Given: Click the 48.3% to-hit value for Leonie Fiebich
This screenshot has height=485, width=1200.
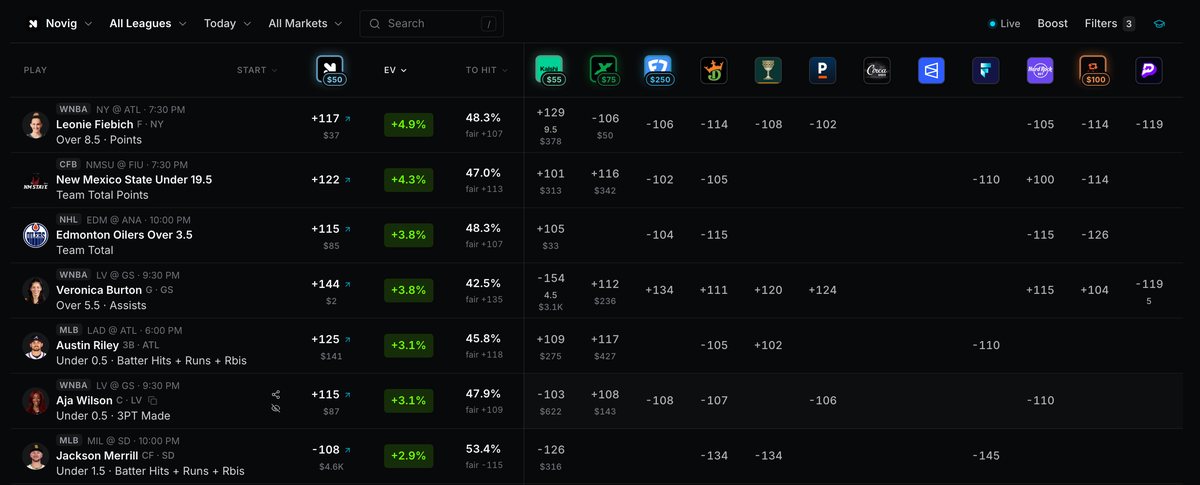Looking at the screenshot, I should pyautogui.click(x=485, y=118).
